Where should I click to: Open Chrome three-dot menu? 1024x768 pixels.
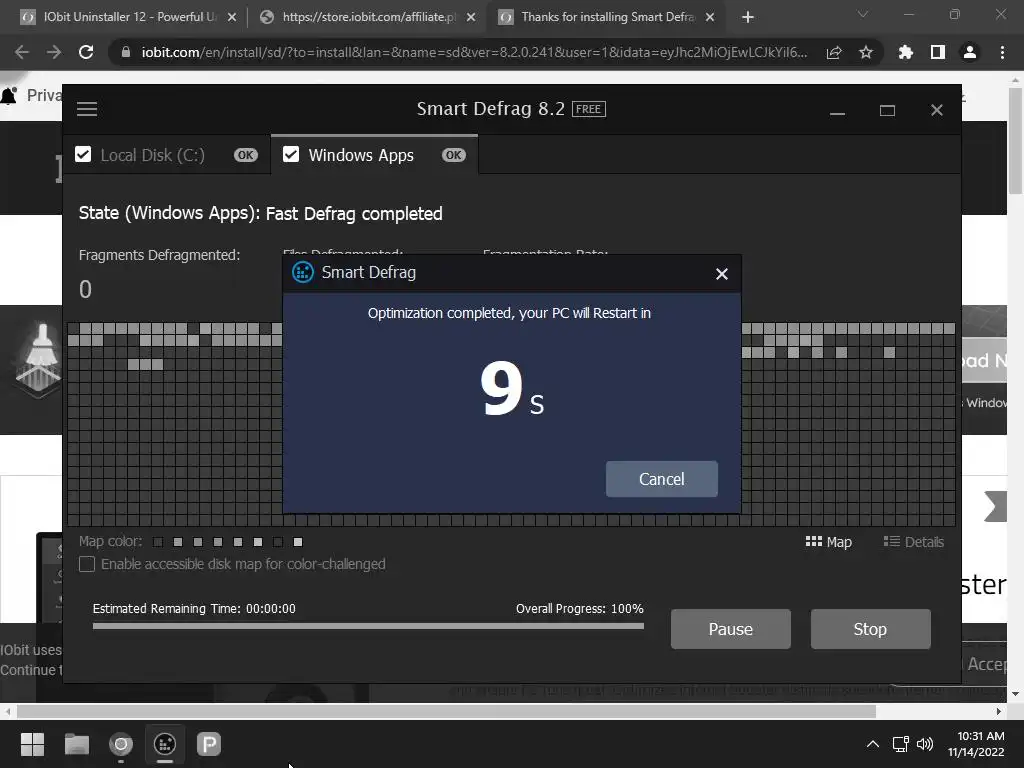coord(1002,52)
